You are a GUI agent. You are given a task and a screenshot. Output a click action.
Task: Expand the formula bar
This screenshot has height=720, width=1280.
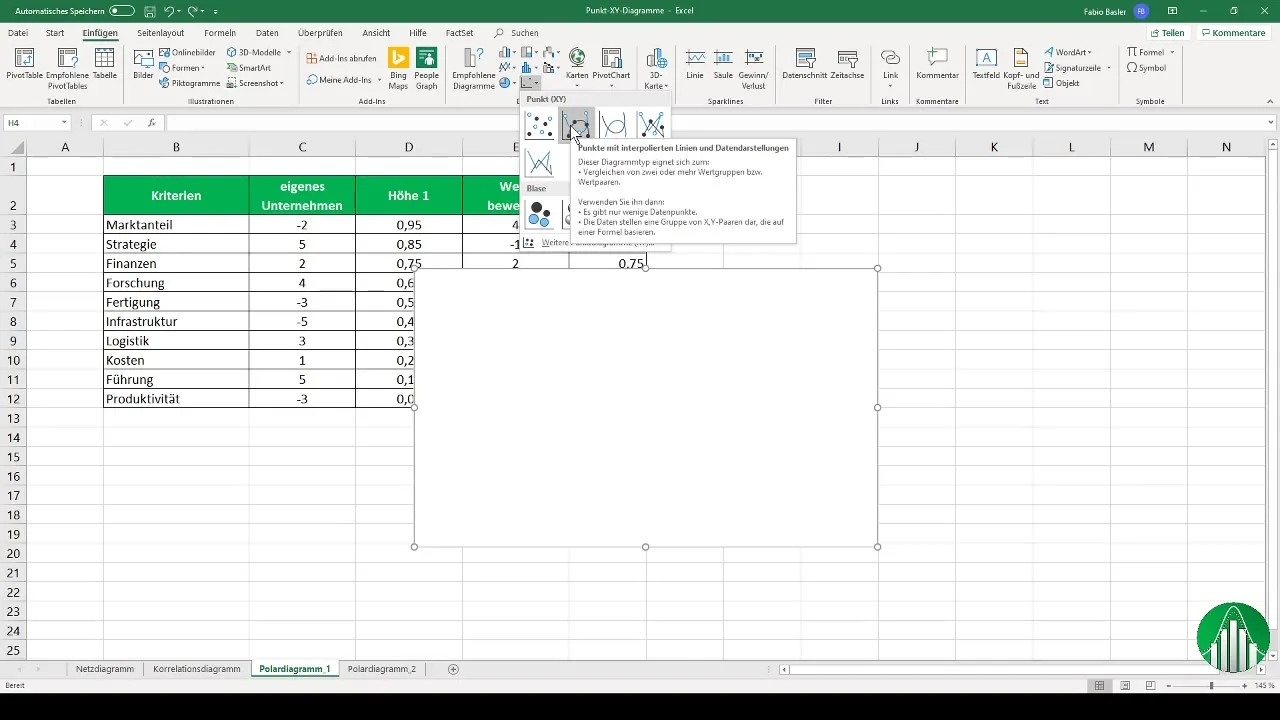click(1271, 123)
